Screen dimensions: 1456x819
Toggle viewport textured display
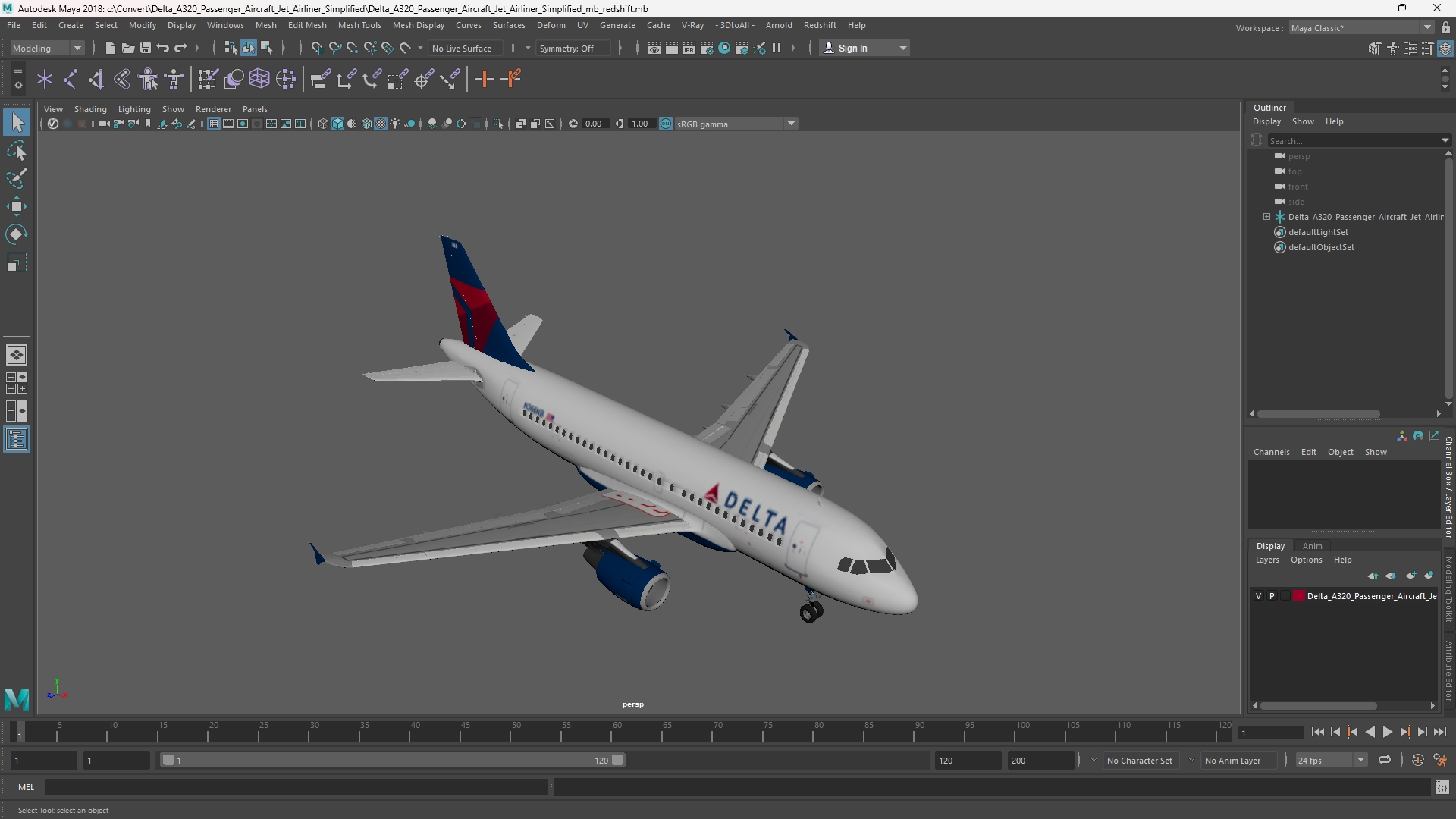(381, 124)
